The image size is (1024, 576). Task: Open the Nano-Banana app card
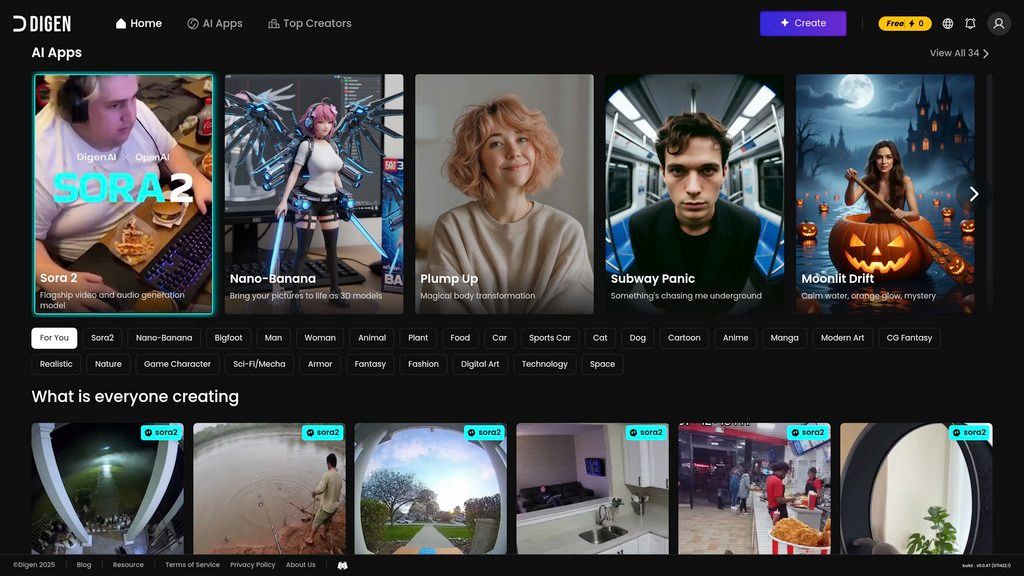(314, 194)
